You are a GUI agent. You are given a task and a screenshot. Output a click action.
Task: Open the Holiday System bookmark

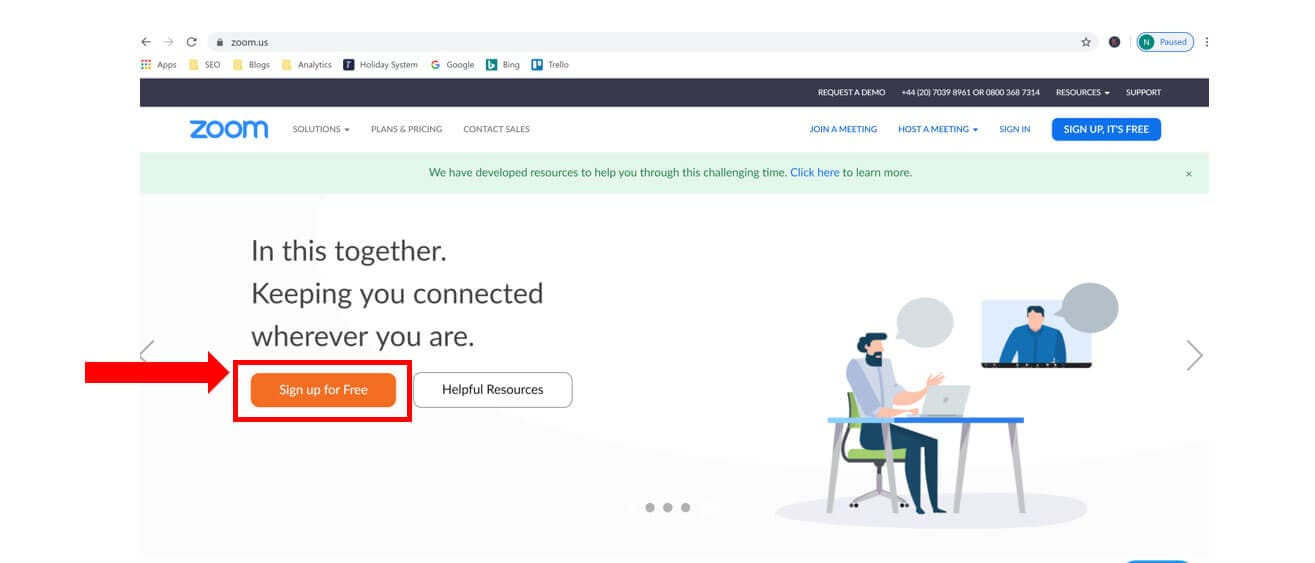[x=381, y=65]
